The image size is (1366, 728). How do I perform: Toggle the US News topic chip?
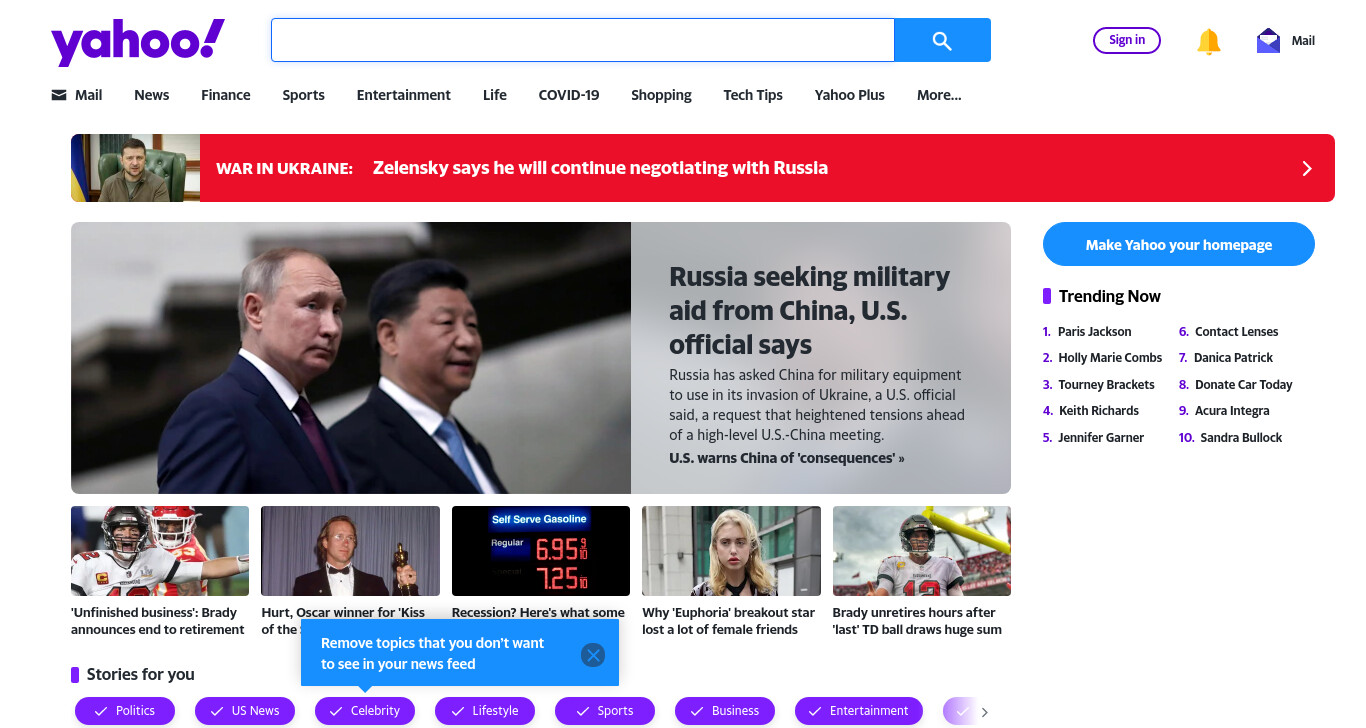pyautogui.click(x=245, y=711)
